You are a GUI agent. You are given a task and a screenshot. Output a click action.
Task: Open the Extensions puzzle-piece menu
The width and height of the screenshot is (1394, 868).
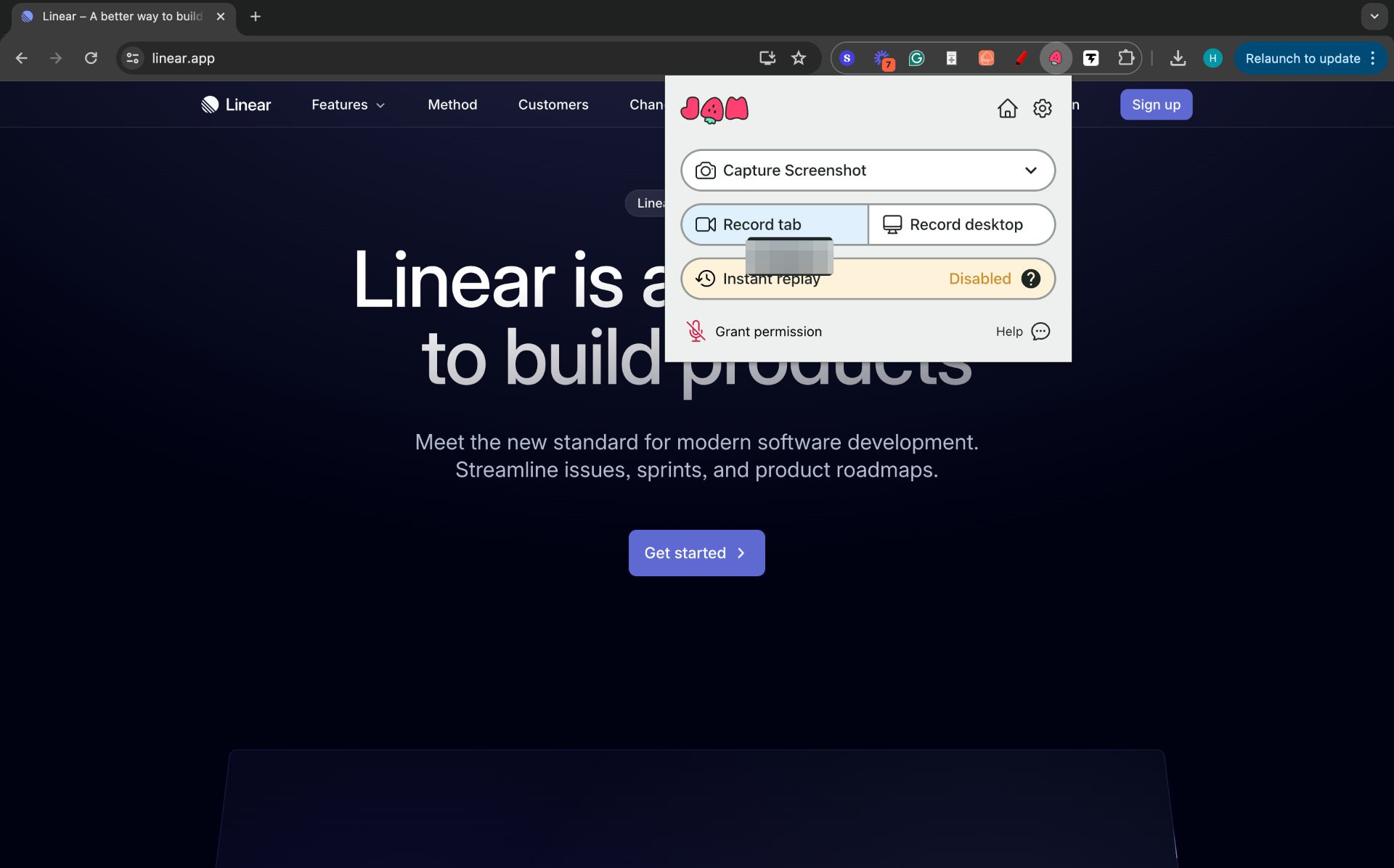(x=1125, y=58)
